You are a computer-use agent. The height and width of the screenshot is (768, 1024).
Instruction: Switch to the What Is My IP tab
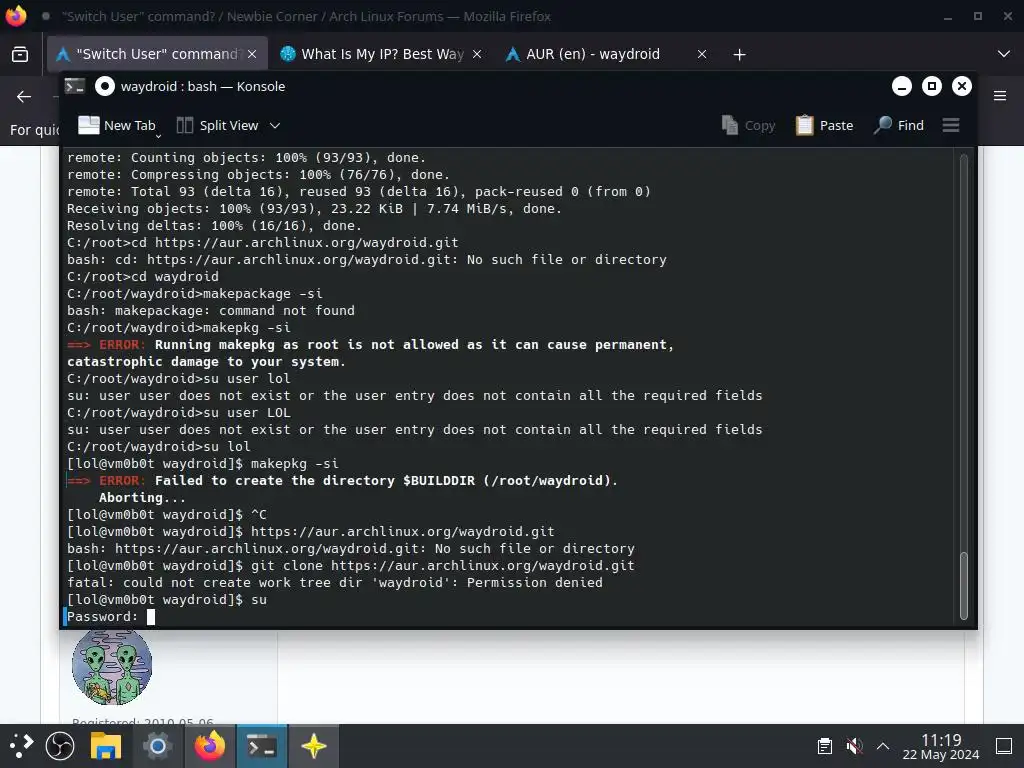(x=382, y=54)
